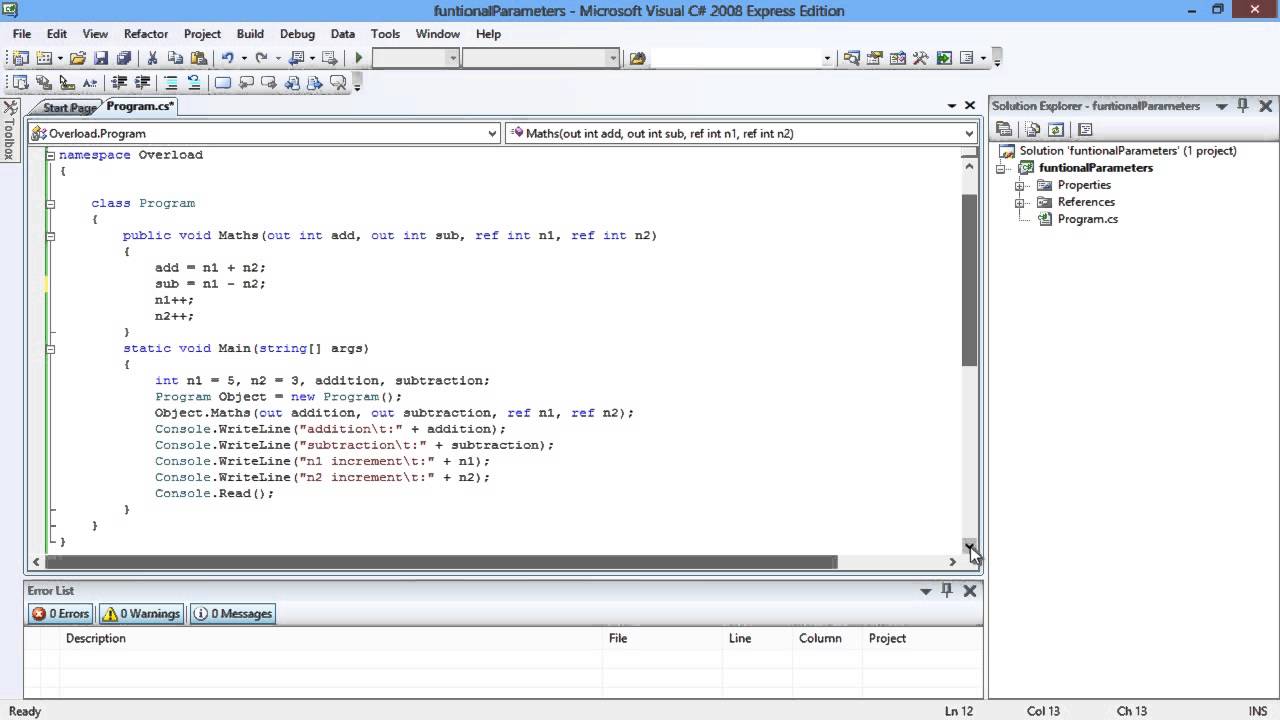
Task: Open the Overload.Program class dropdown
Action: (492, 133)
